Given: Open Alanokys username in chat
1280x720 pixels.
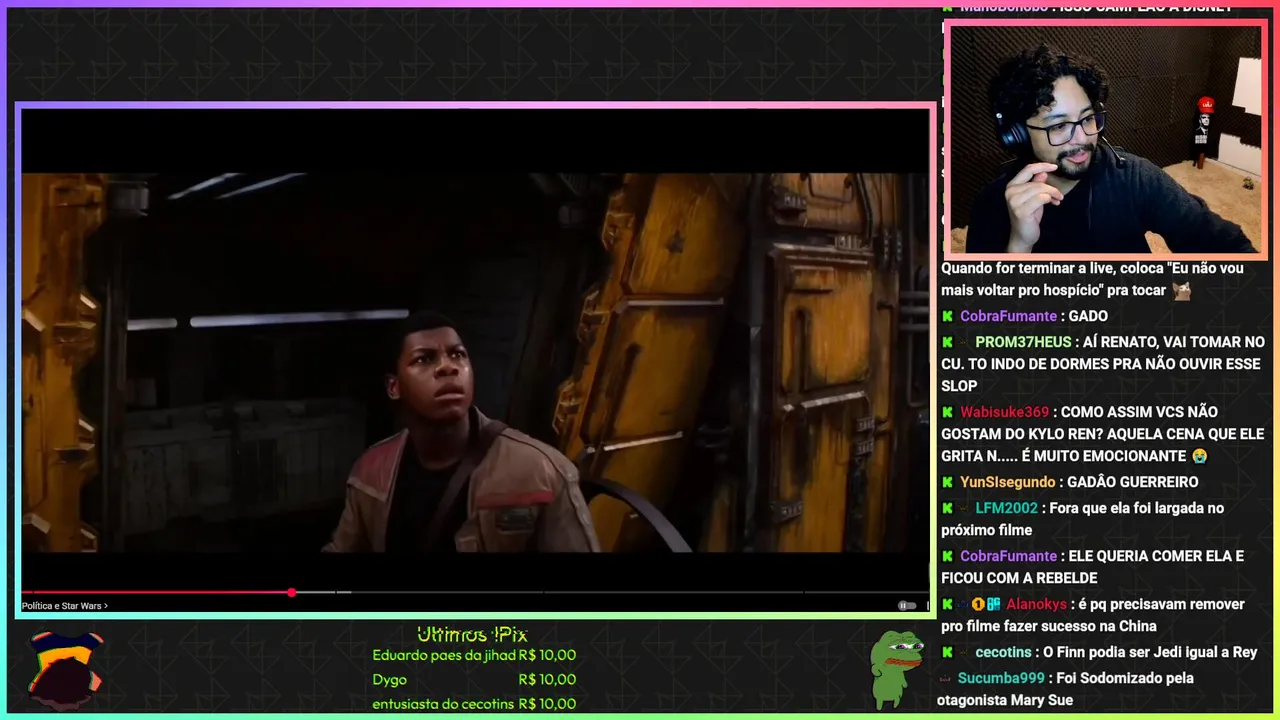Looking at the screenshot, I should point(1037,604).
